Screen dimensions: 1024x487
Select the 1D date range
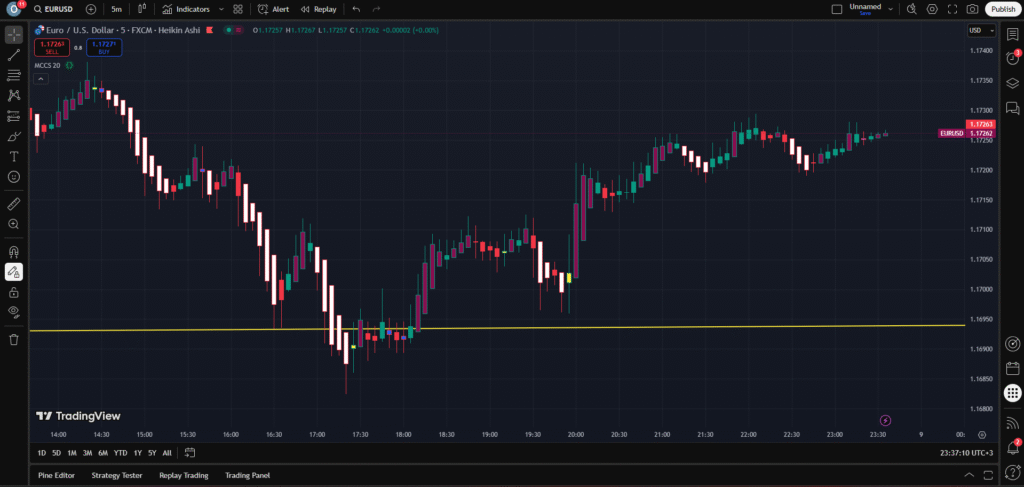tap(42, 452)
